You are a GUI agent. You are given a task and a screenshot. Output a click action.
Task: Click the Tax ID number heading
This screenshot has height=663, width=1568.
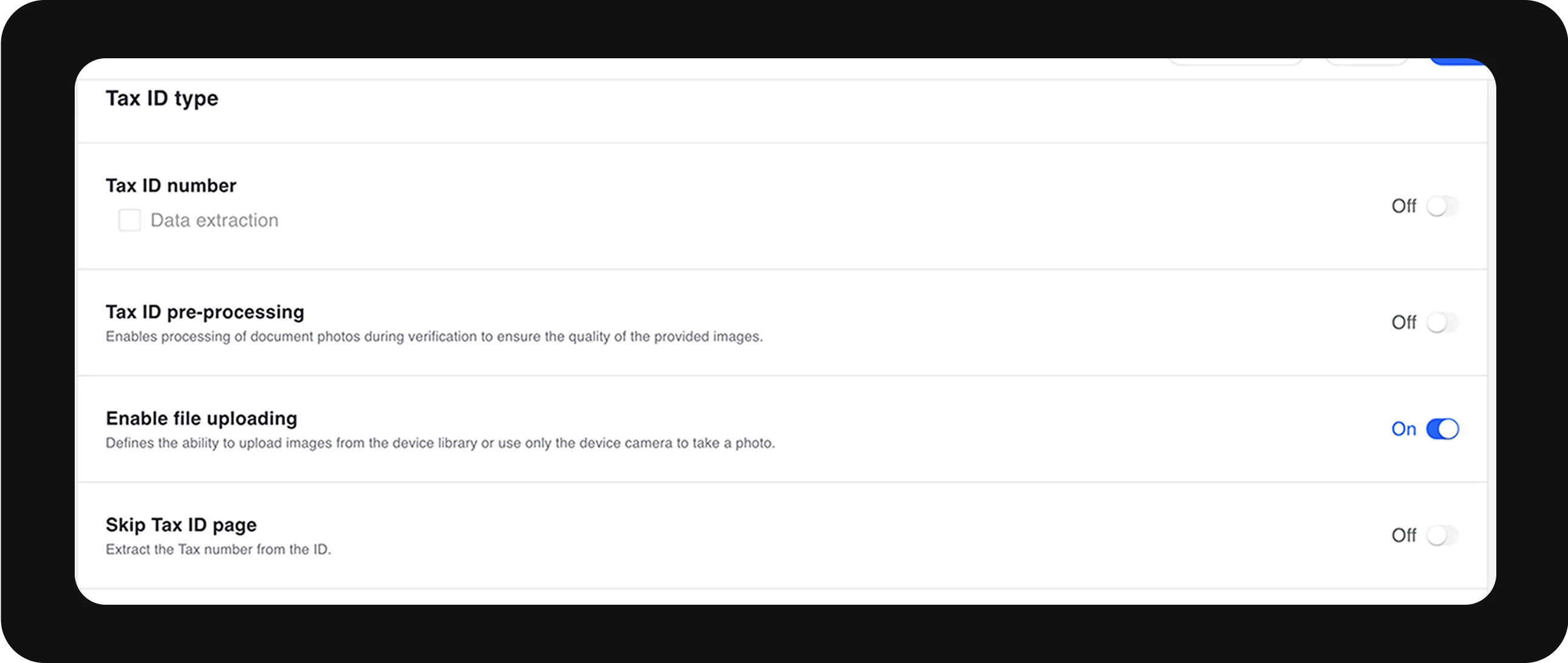pyautogui.click(x=171, y=186)
